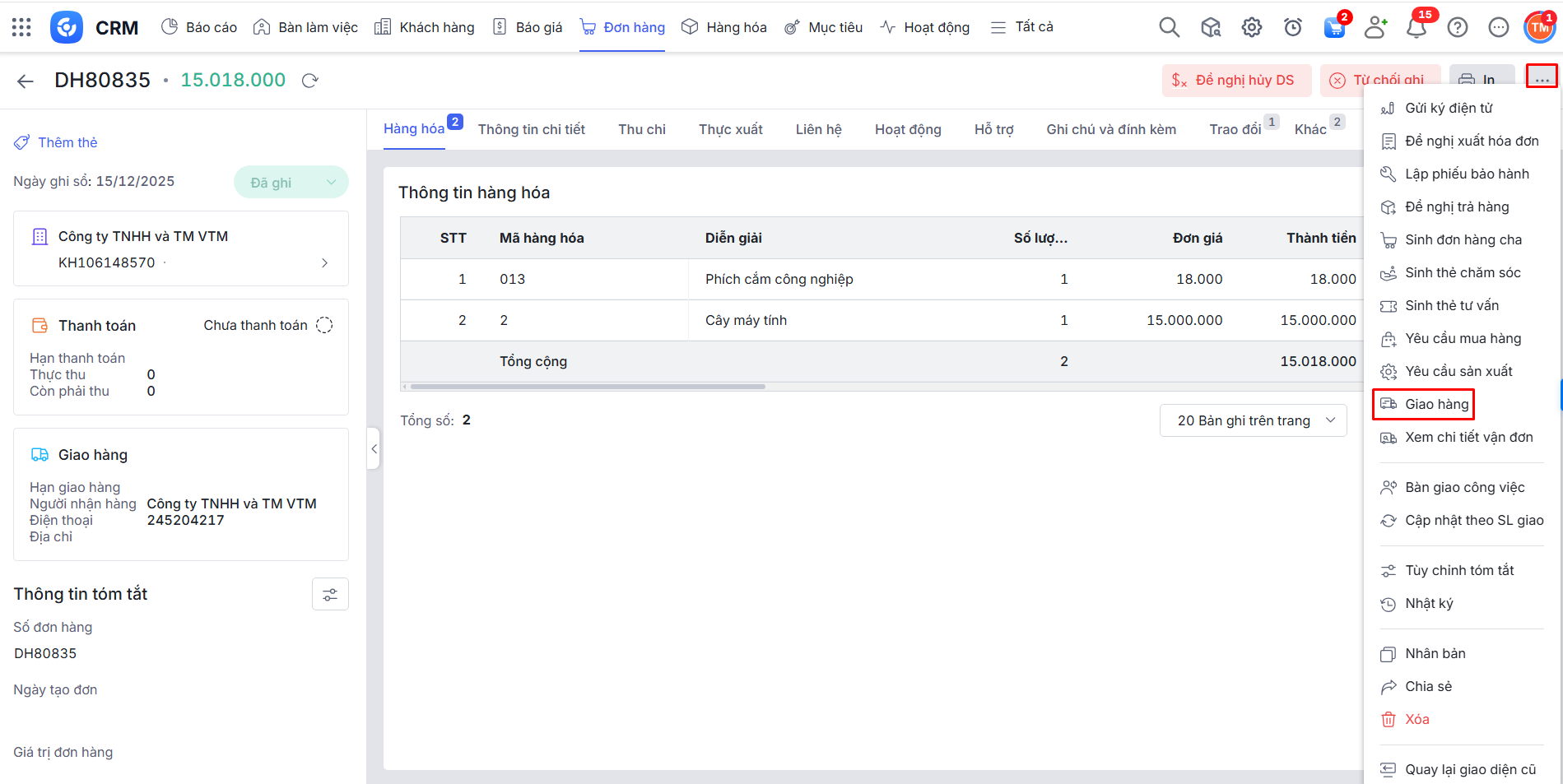Open the notifications bell
Viewport: 1563px width, 784px height.
1416,28
